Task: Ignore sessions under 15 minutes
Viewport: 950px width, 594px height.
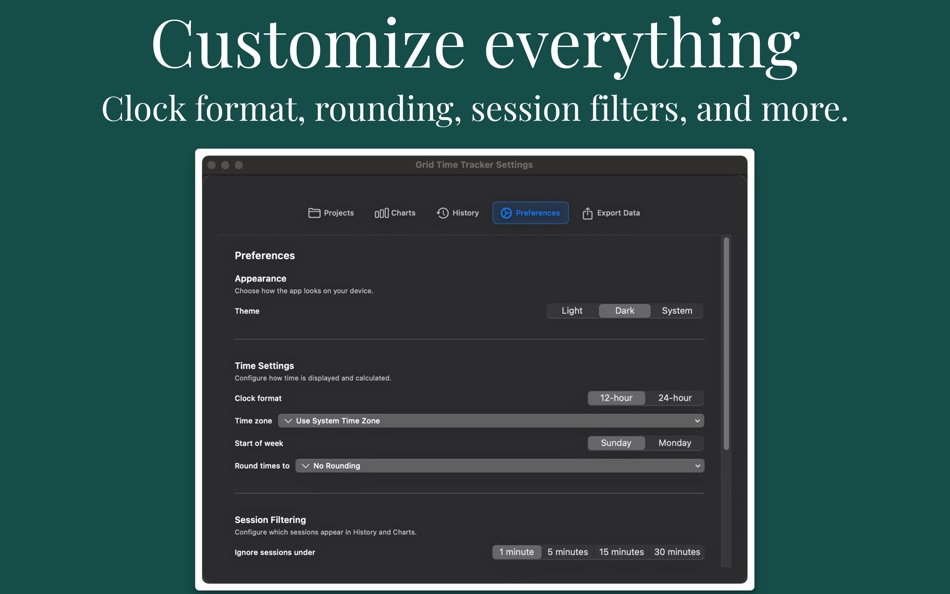Action: point(622,552)
